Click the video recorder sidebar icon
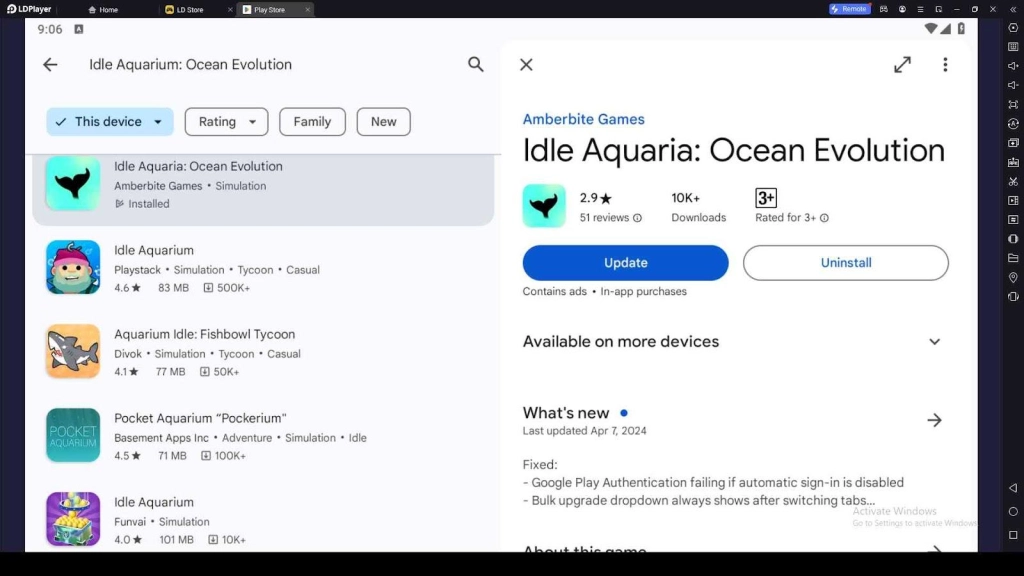 tap(1013, 200)
